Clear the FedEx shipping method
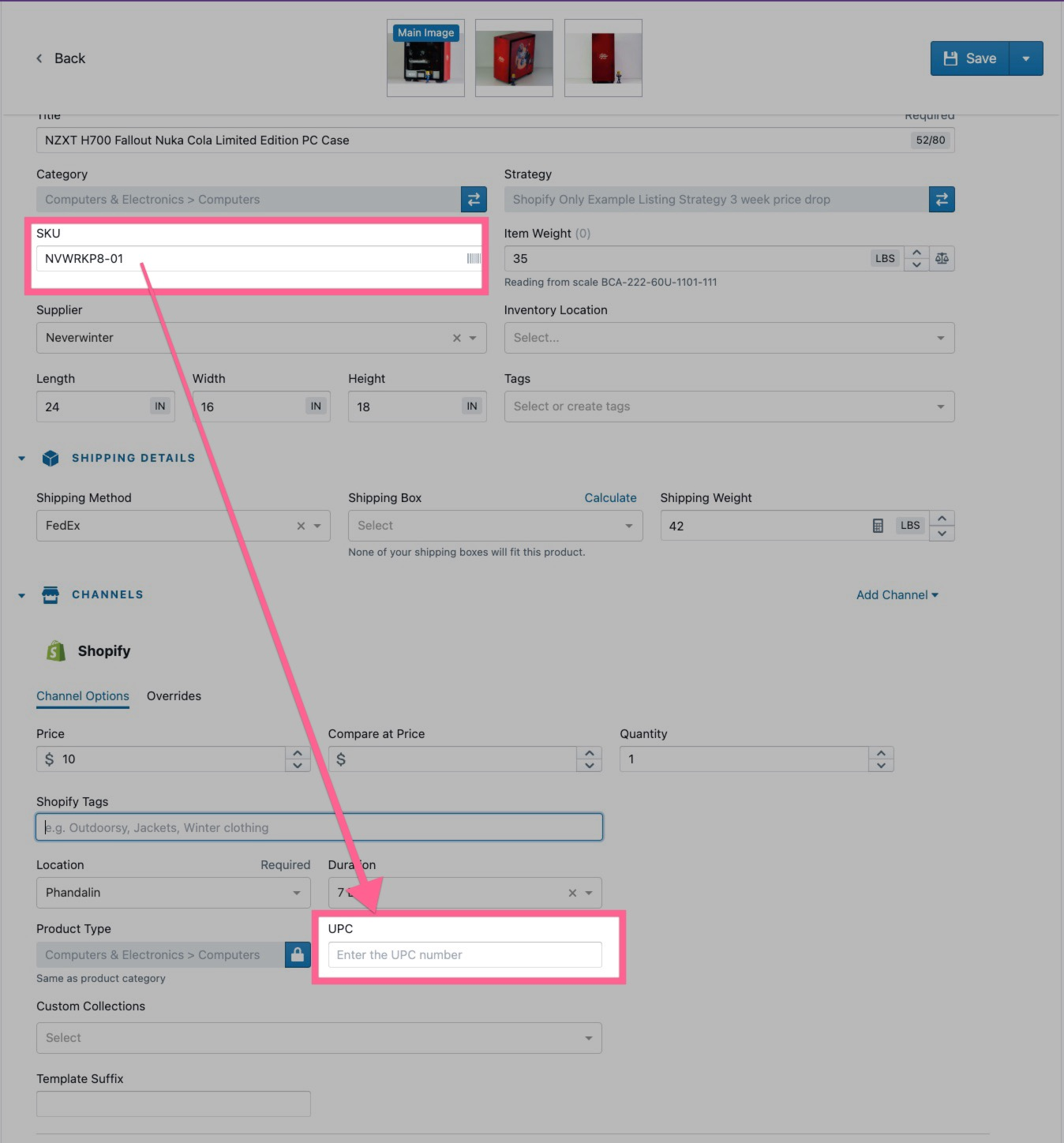 [301, 526]
